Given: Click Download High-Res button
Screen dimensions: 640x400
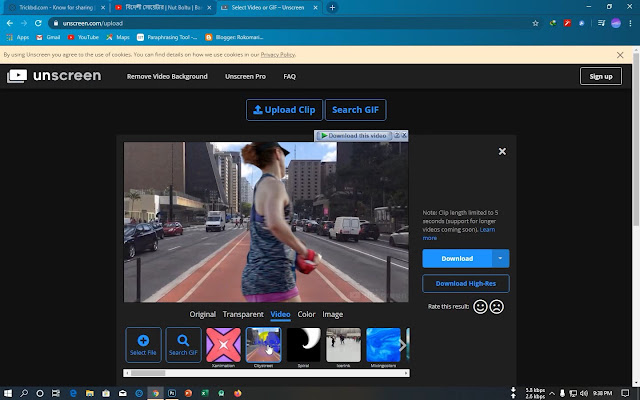Looking at the screenshot, I should click(466, 283).
